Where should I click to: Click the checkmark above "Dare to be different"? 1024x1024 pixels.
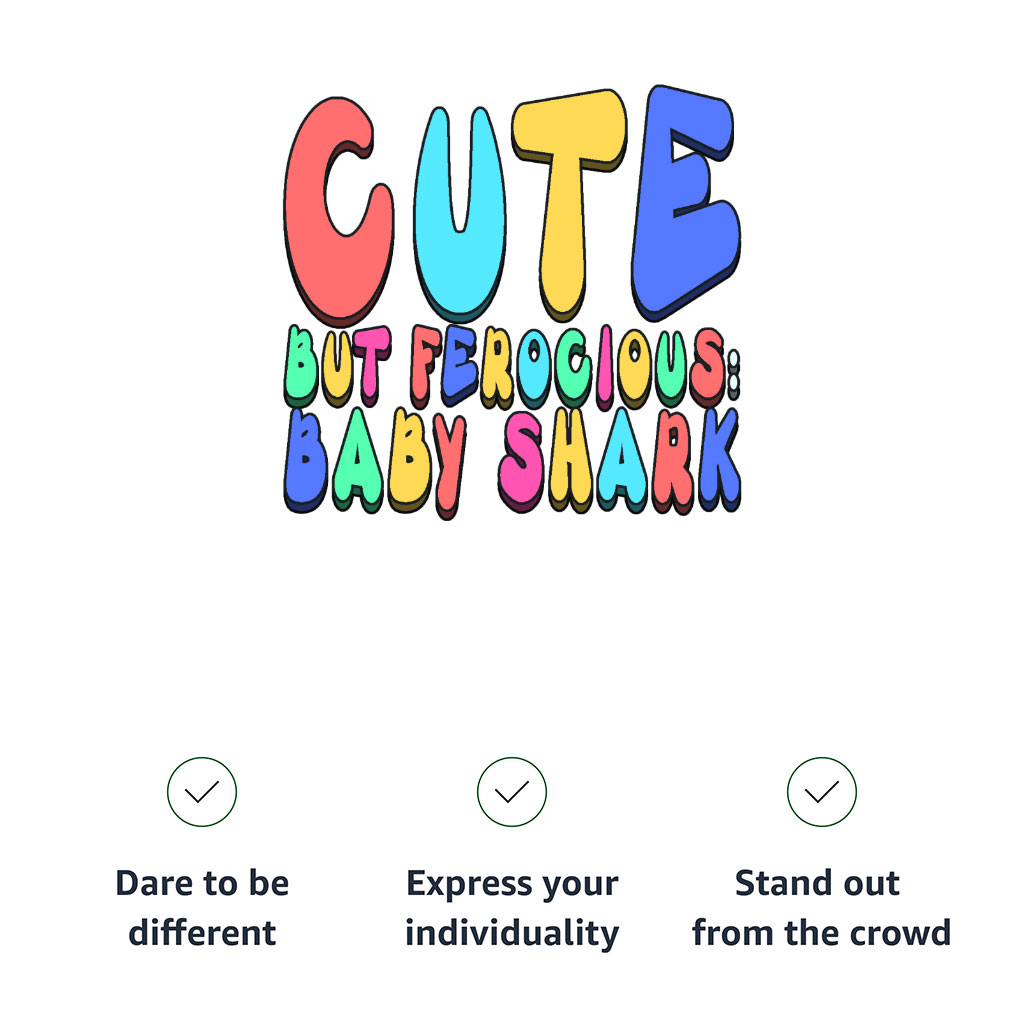[202, 792]
